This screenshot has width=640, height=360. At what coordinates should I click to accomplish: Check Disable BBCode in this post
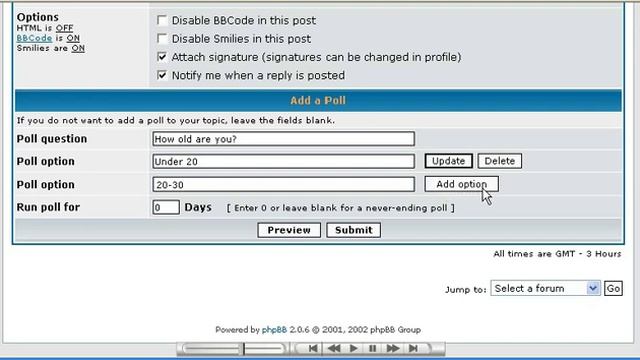(162, 20)
